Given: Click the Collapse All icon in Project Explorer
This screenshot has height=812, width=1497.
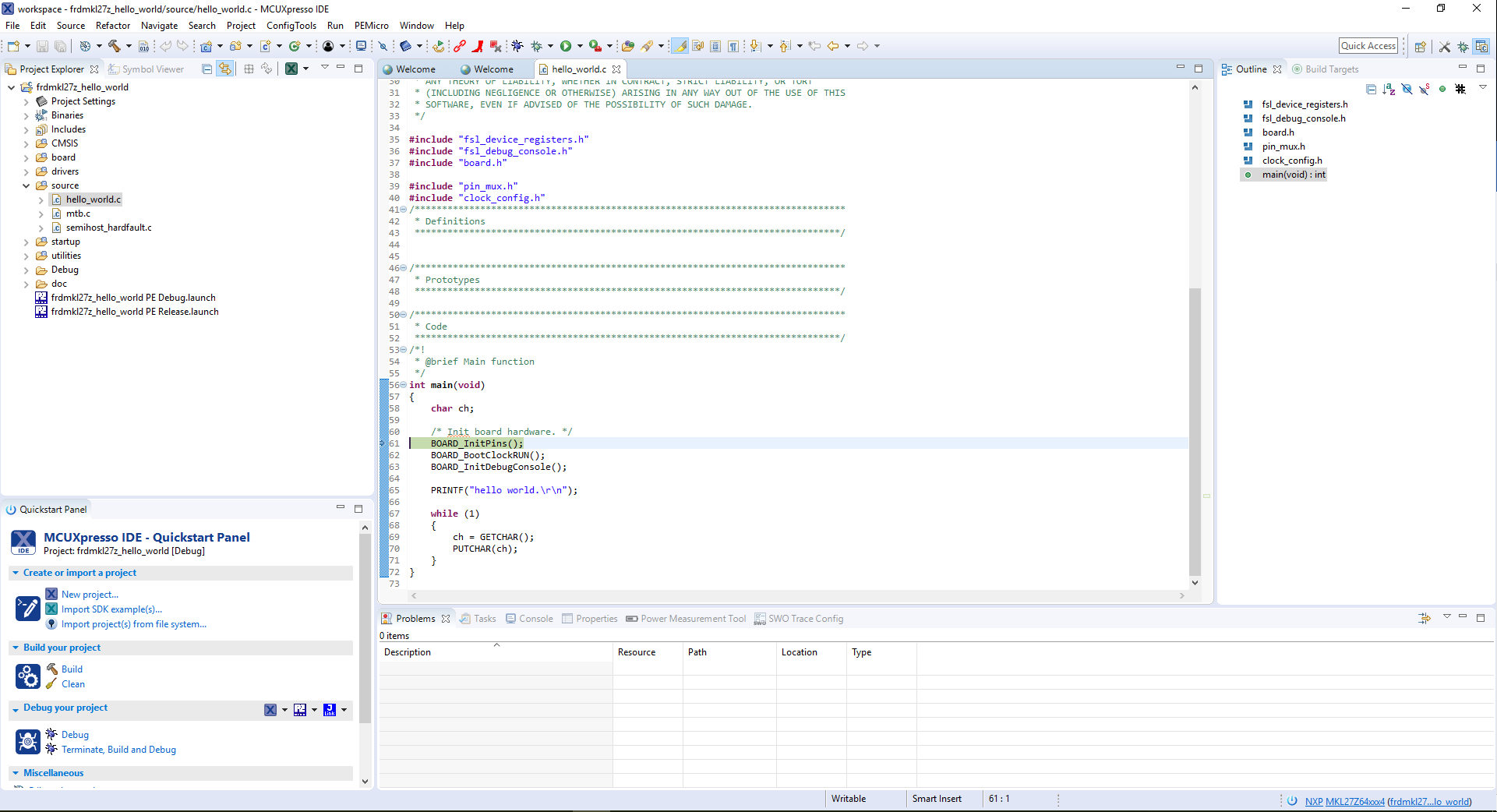Looking at the screenshot, I should point(207,69).
